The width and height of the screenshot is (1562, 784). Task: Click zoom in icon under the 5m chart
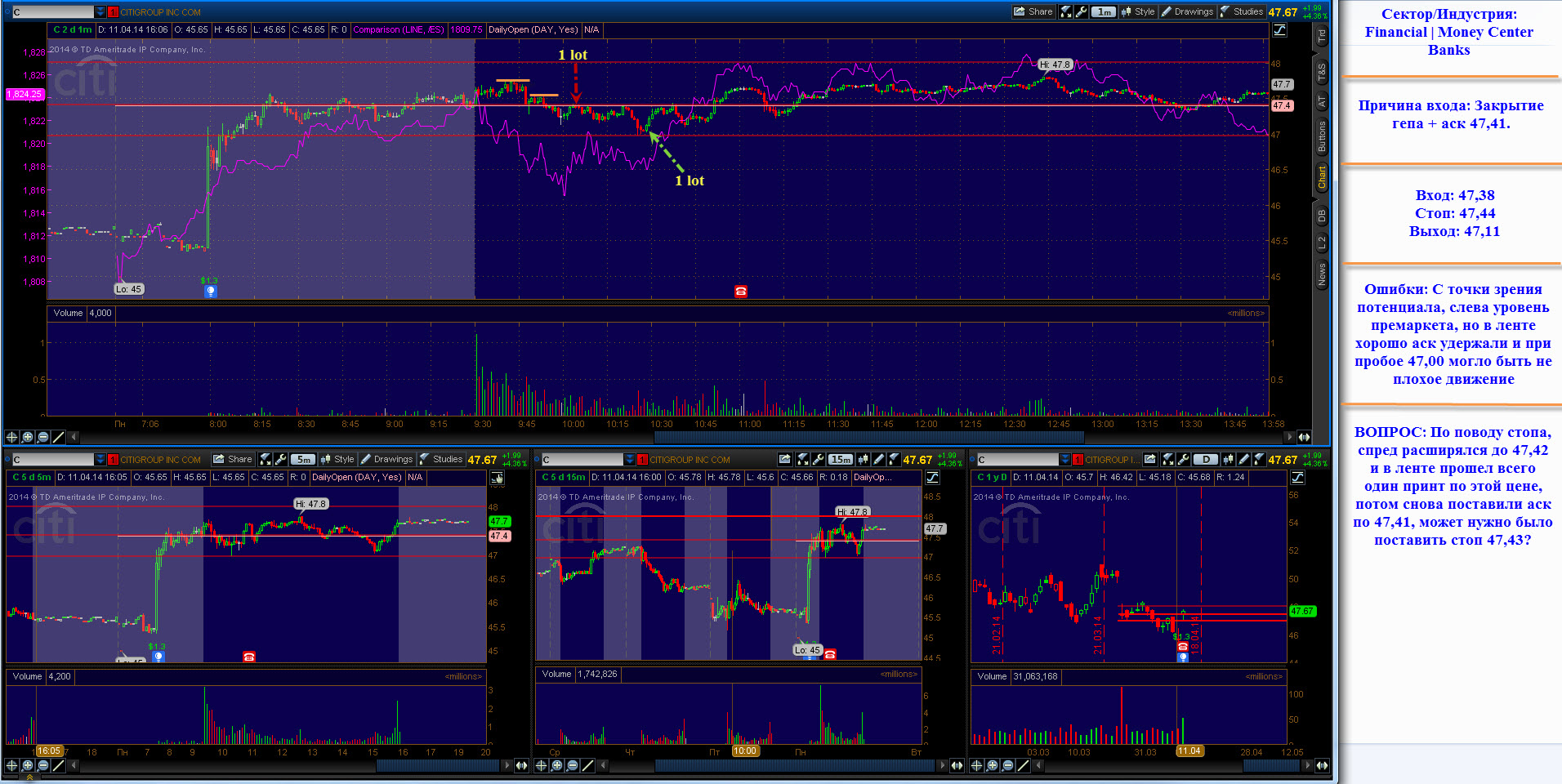click(x=27, y=765)
